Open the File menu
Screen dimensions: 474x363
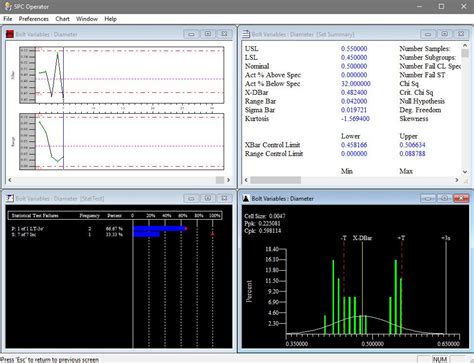(8, 19)
